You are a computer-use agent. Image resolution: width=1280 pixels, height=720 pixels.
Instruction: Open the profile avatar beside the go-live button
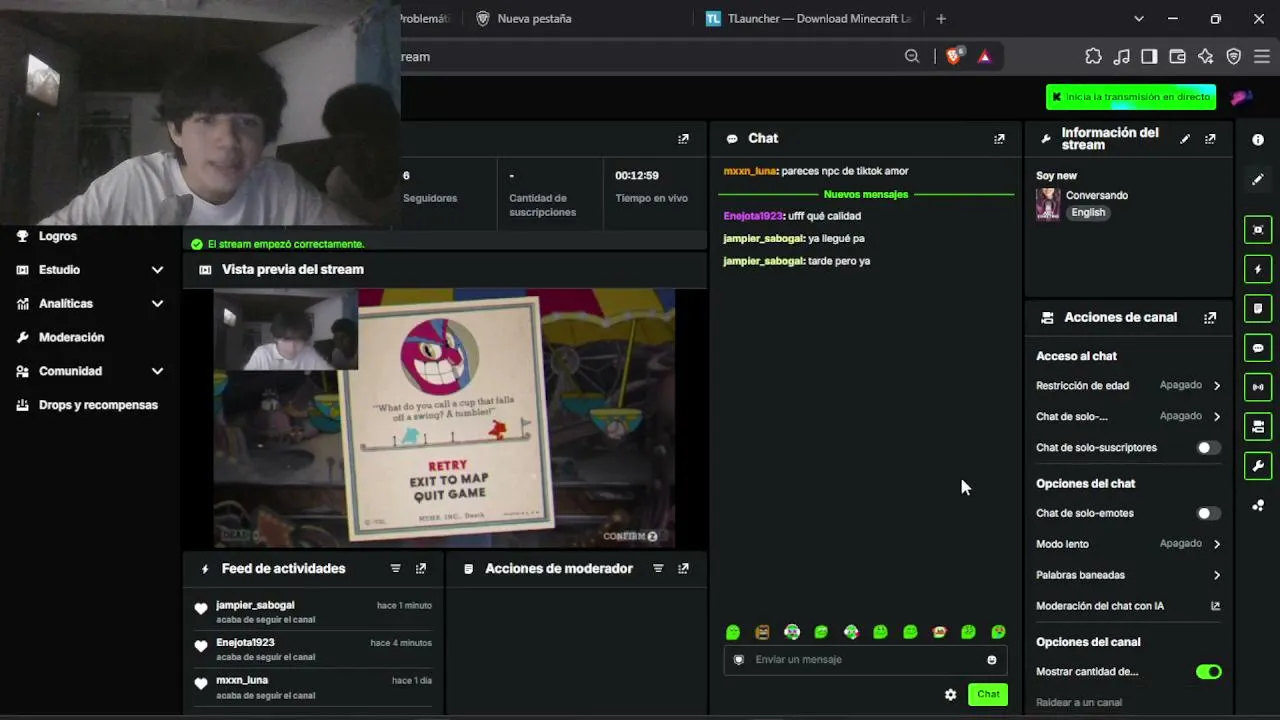pos(1241,97)
